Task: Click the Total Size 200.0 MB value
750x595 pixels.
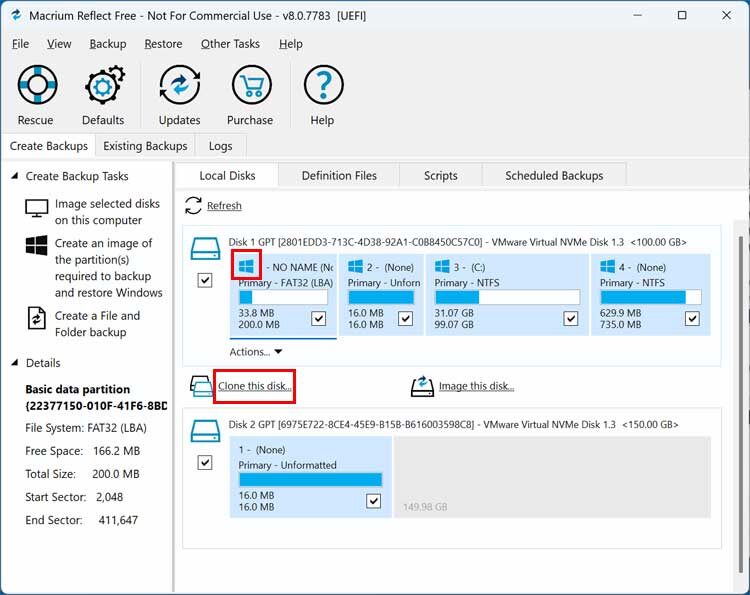Action: 116,474
